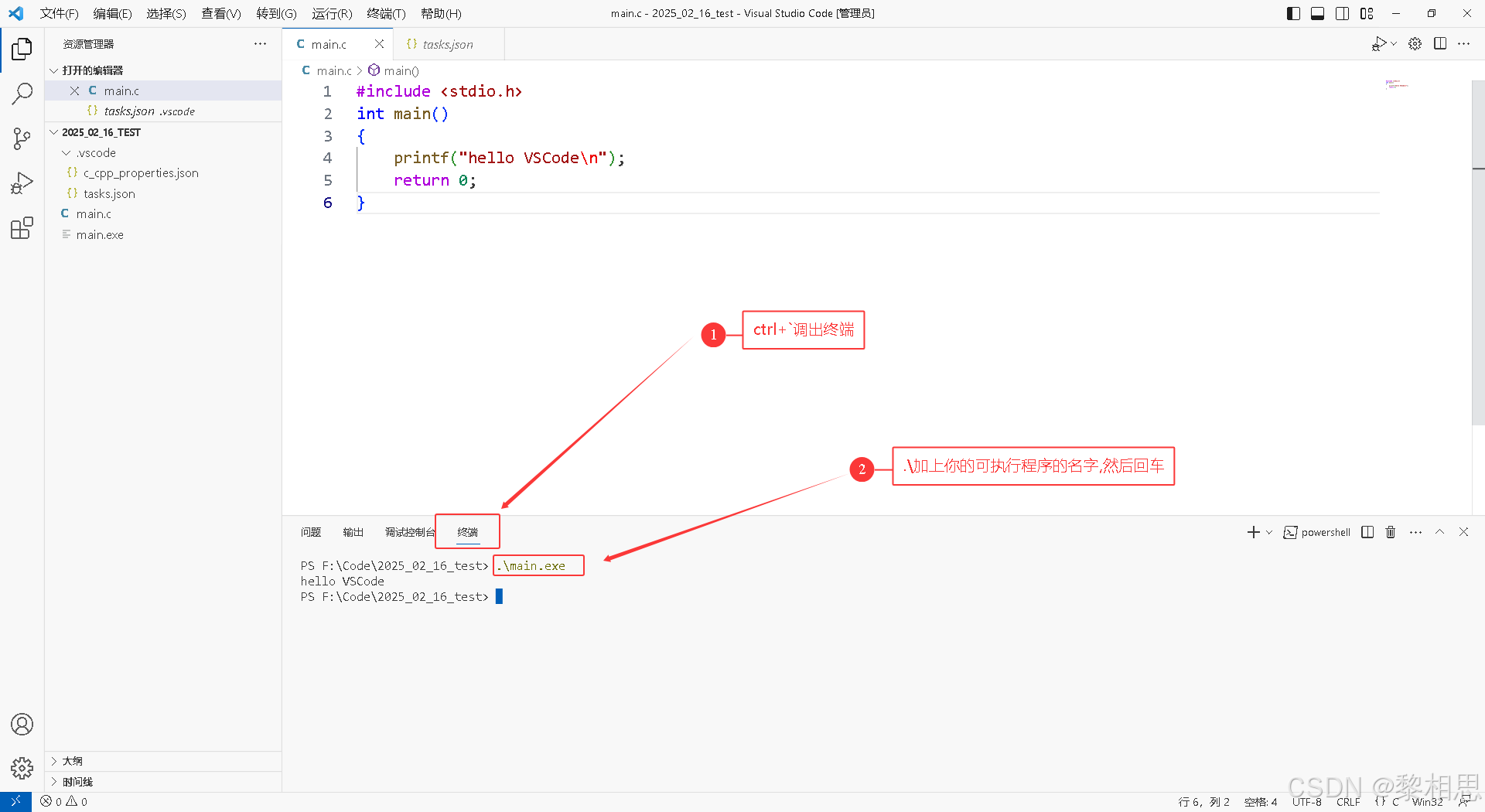Switch to the 输出 Output panel tab

(x=353, y=532)
